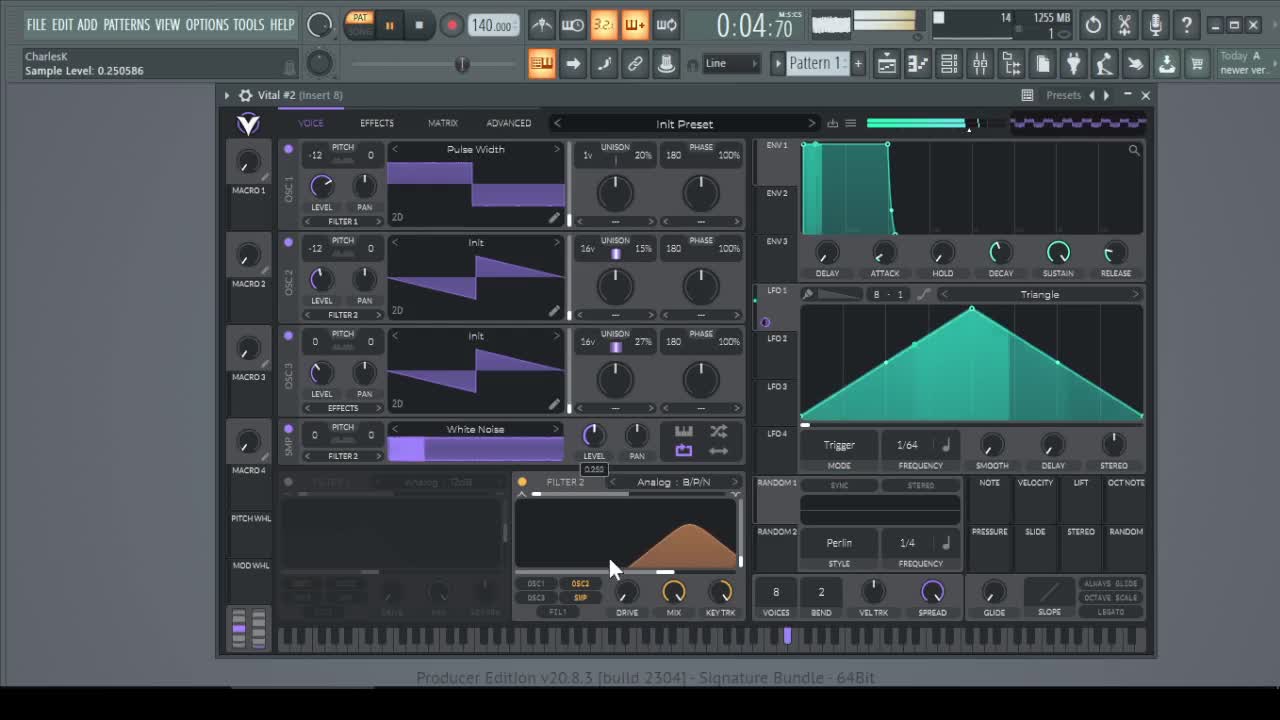Switch to the ADVANCED tab in Vital
This screenshot has height=720, width=1280.
point(509,123)
